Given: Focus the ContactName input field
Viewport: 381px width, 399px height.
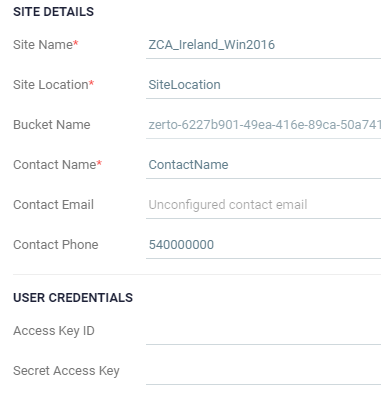Looking at the screenshot, I should click(263, 165).
